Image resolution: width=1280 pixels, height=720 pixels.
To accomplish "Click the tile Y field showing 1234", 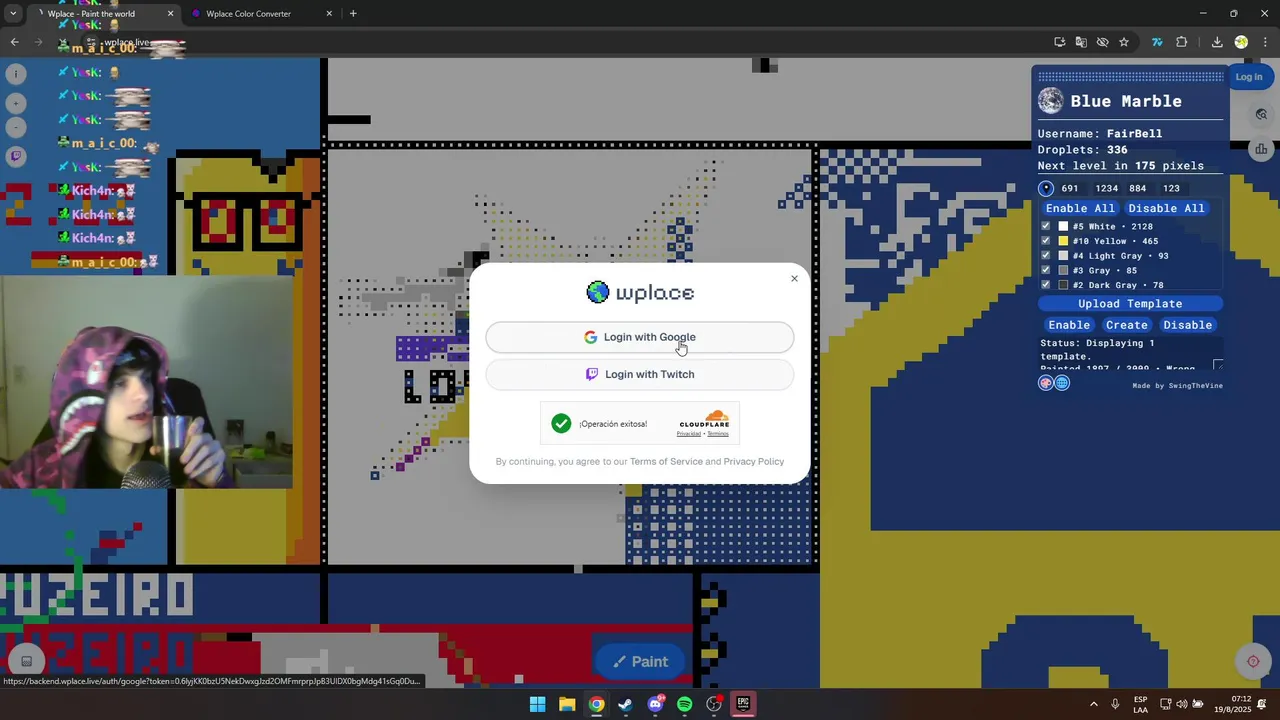I will pos(1106,188).
